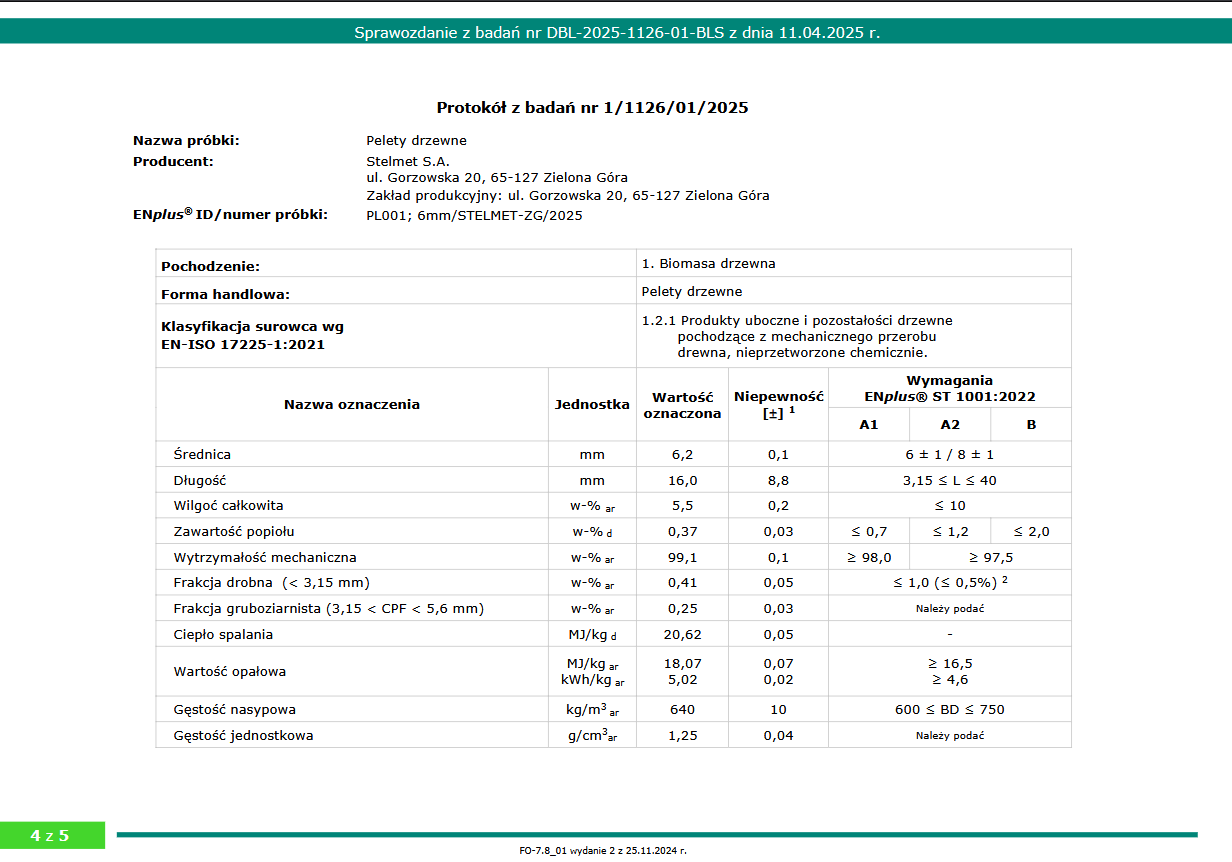Select the Średnica measured value 6,2
Screen dimensions: 1232x862
682,455
